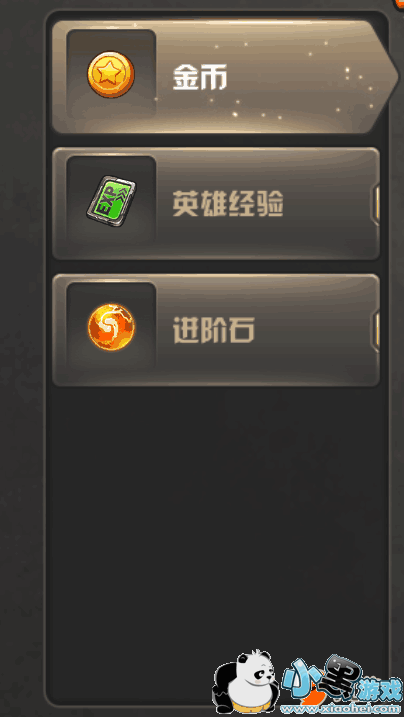
Task: Click the green EXP card icon
Action: click(x=111, y=202)
